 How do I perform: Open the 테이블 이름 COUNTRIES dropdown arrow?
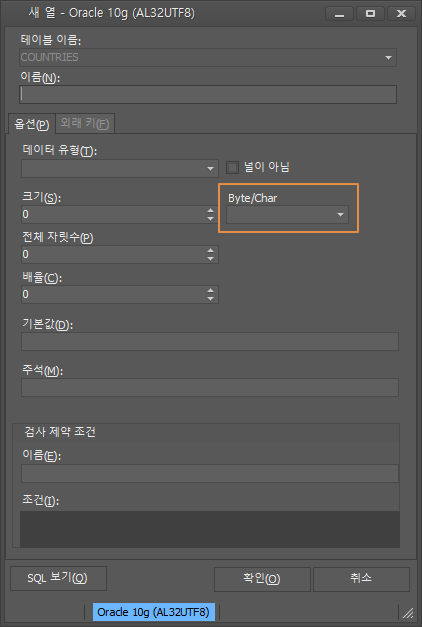[x=388, y=58]
